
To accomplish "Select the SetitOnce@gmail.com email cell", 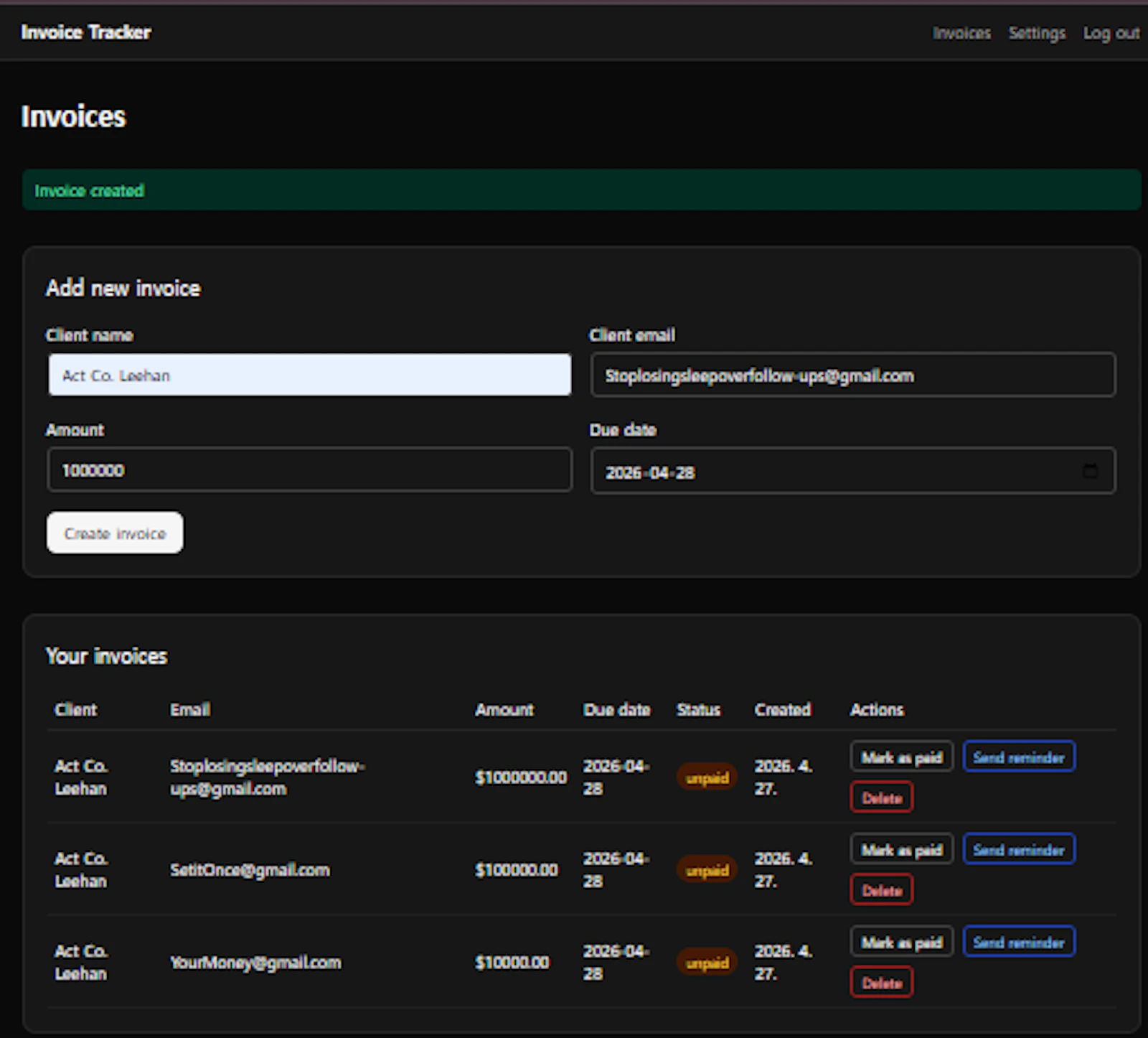I will click(x=250, y=870).
